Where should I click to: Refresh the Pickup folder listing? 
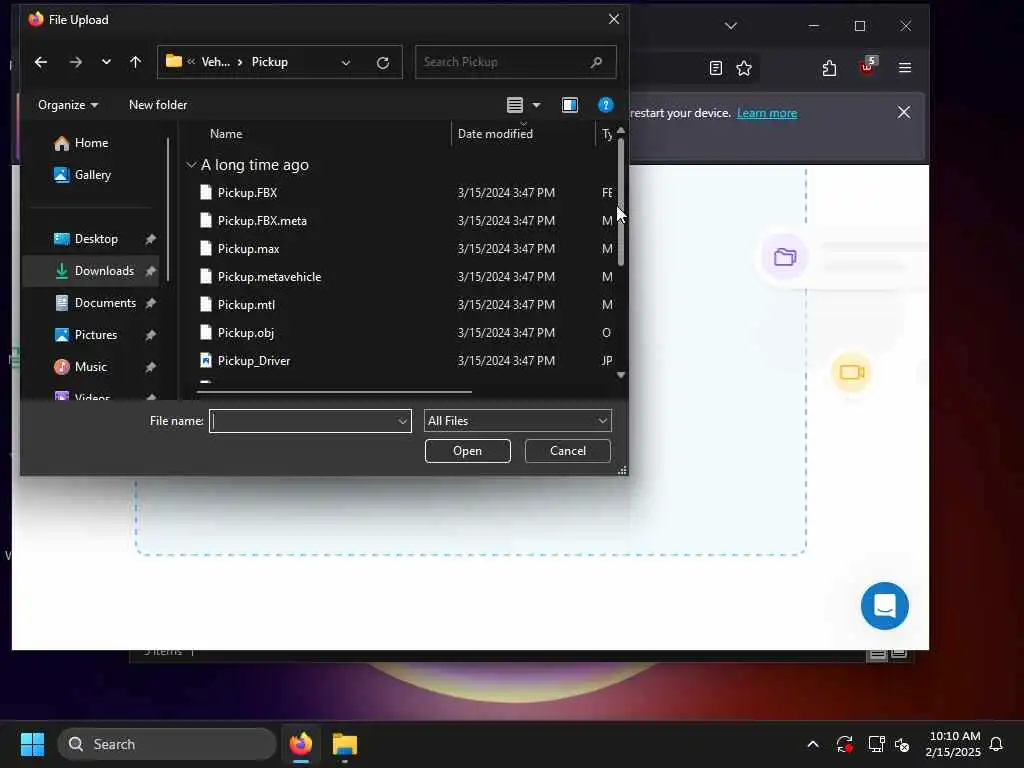click(x=383, y=63)
